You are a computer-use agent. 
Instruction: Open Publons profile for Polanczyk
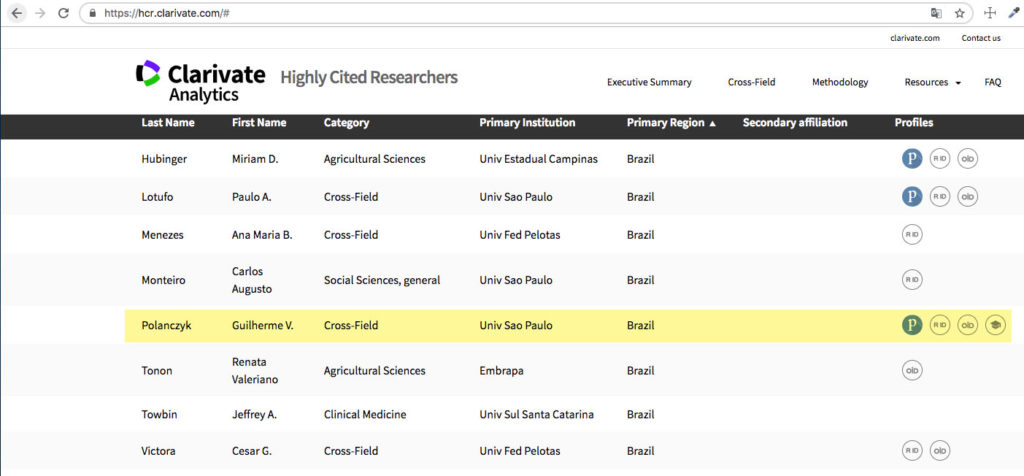912,325
